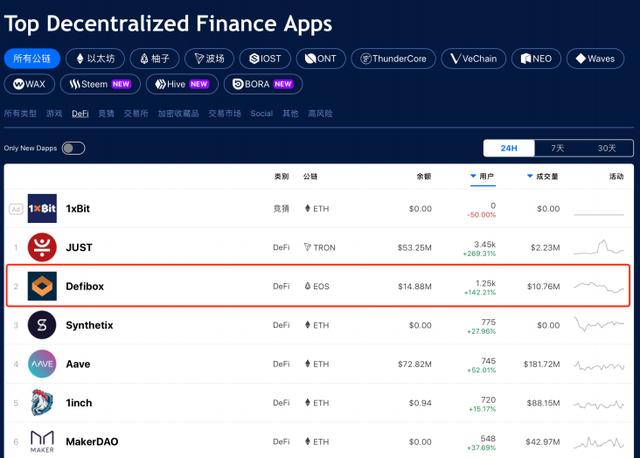Open the DeFi category tab

(x=80, y=113)
